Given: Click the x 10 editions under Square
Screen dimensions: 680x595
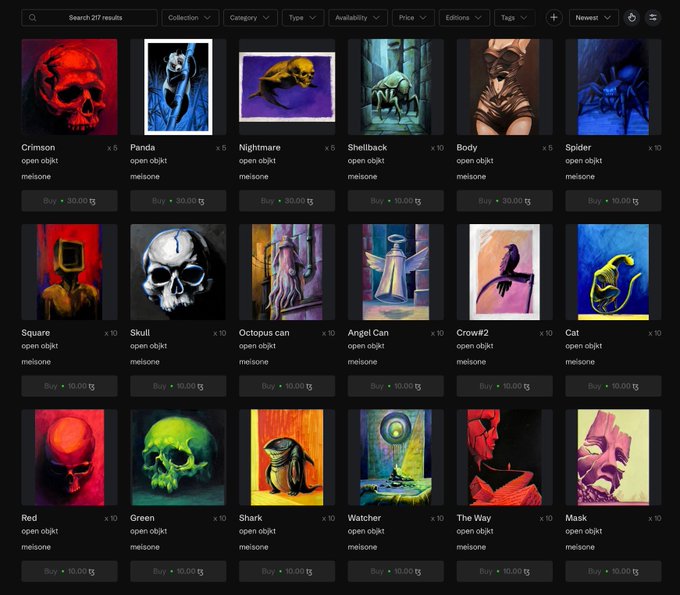Looking at the screenshot, I should [x=111, y=333].
